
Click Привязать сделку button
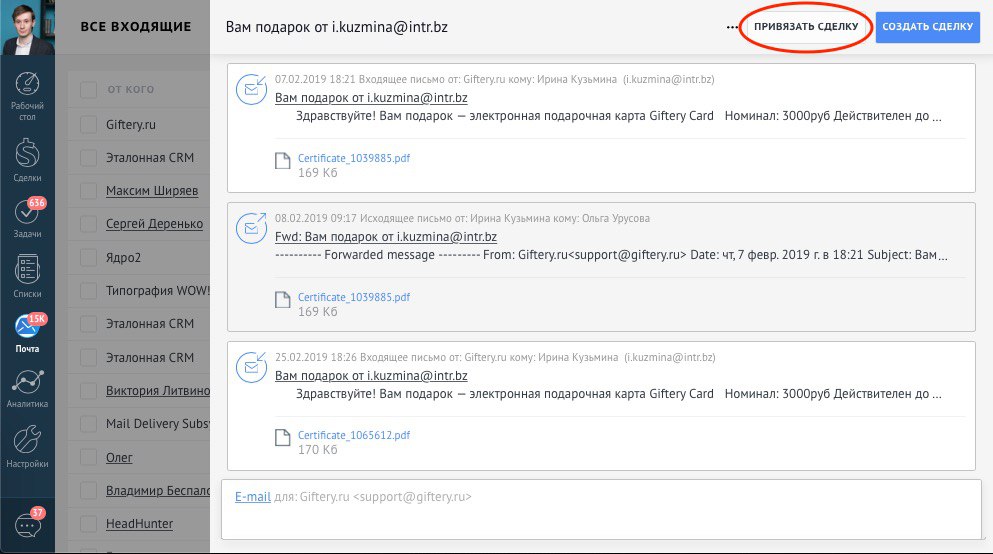[x=806, y=27]
